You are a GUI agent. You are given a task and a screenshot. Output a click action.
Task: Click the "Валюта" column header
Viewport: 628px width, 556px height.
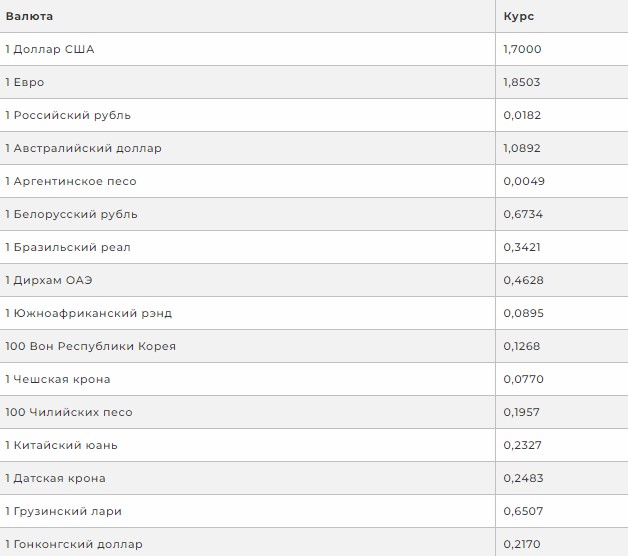tap(29, 16)
